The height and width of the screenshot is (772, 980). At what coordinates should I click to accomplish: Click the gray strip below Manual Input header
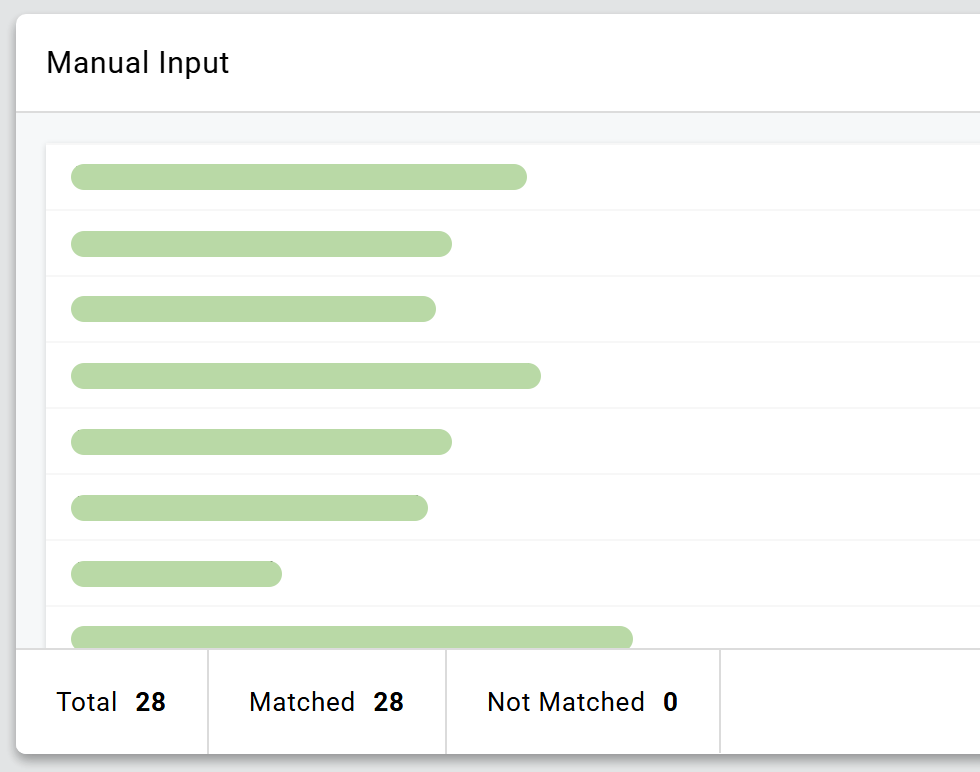click(x=500, y=128)
